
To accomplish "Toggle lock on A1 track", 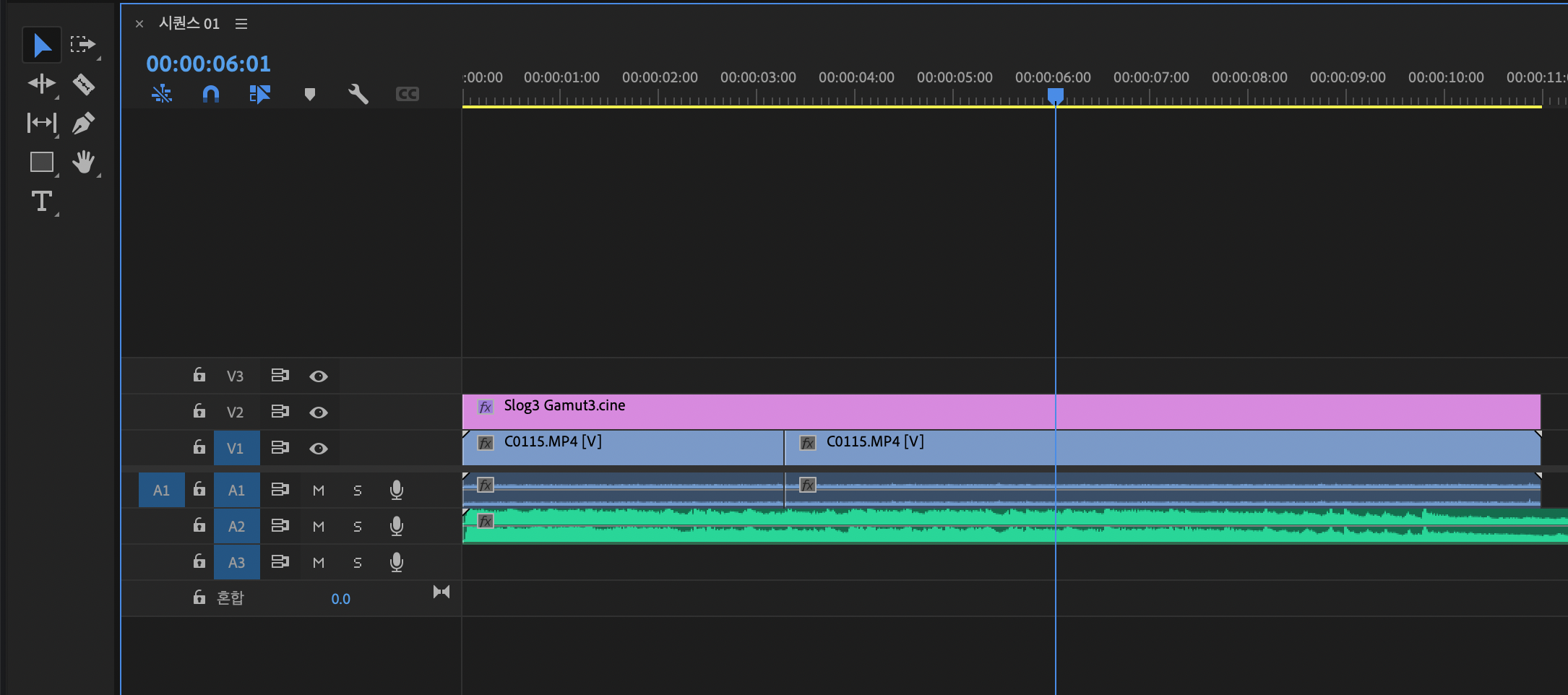I will pyautogui.click(x=199, y=489).
